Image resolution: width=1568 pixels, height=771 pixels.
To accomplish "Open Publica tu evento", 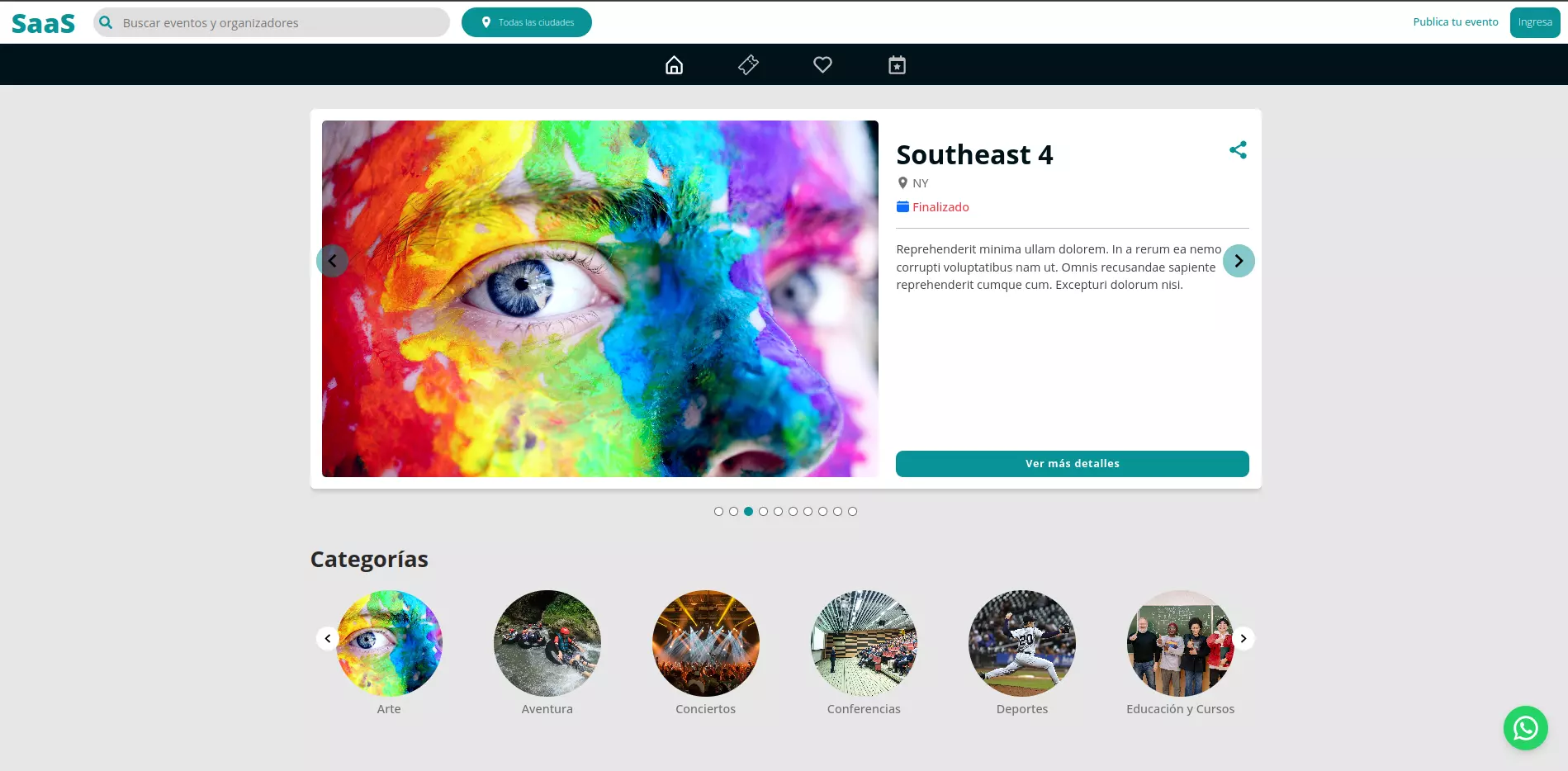I will pos(1456,21).
